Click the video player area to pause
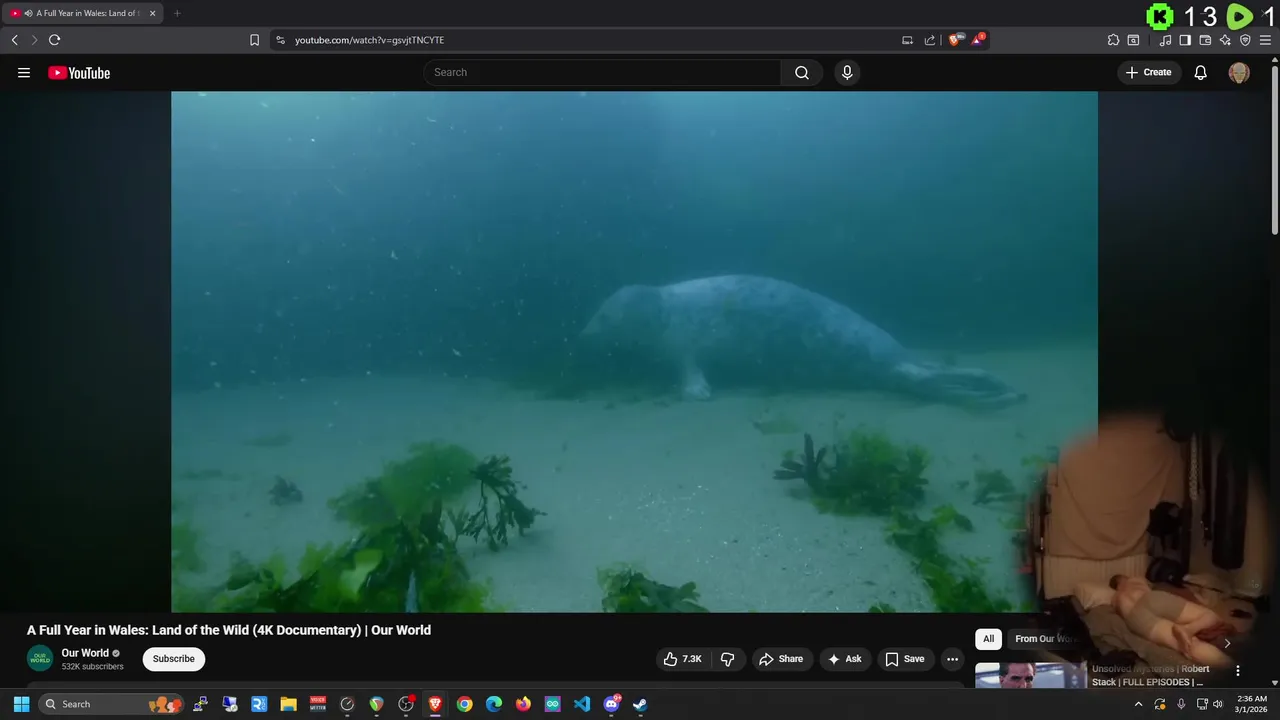 tap(634, 351)
